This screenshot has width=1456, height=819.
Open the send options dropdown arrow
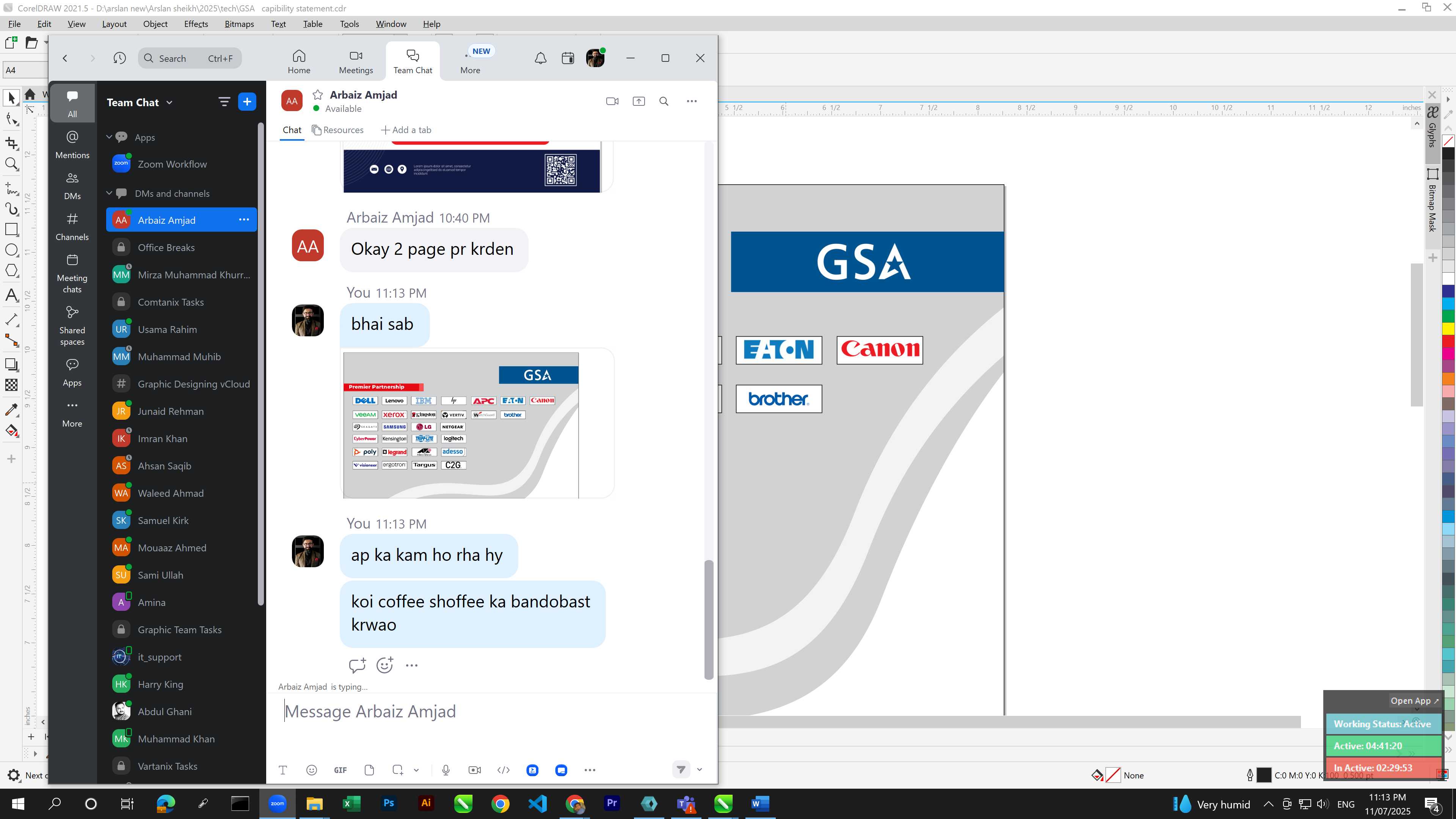point(700,770)
